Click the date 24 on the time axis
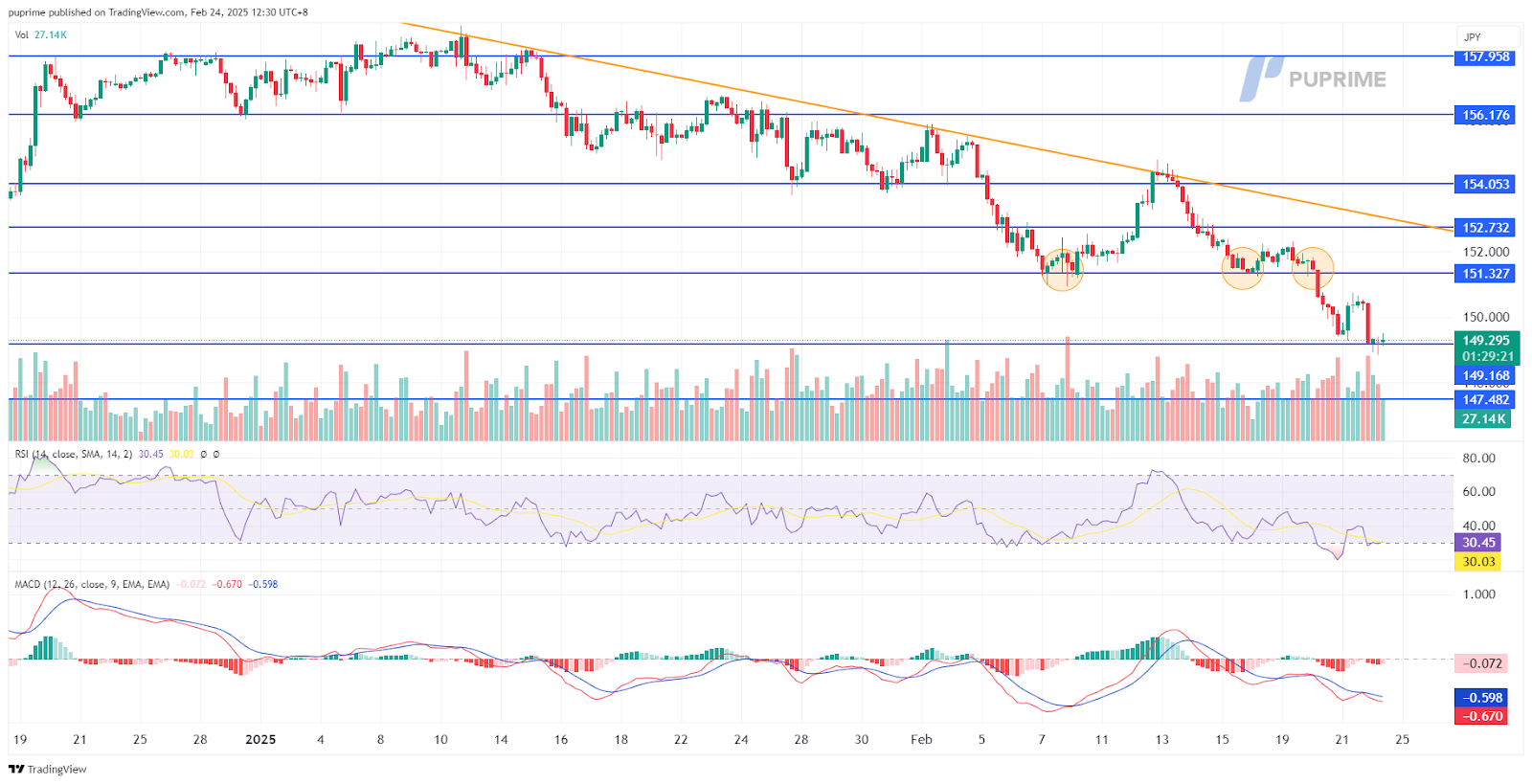This screenshot has width=1532, height=784. click(741, 739)
